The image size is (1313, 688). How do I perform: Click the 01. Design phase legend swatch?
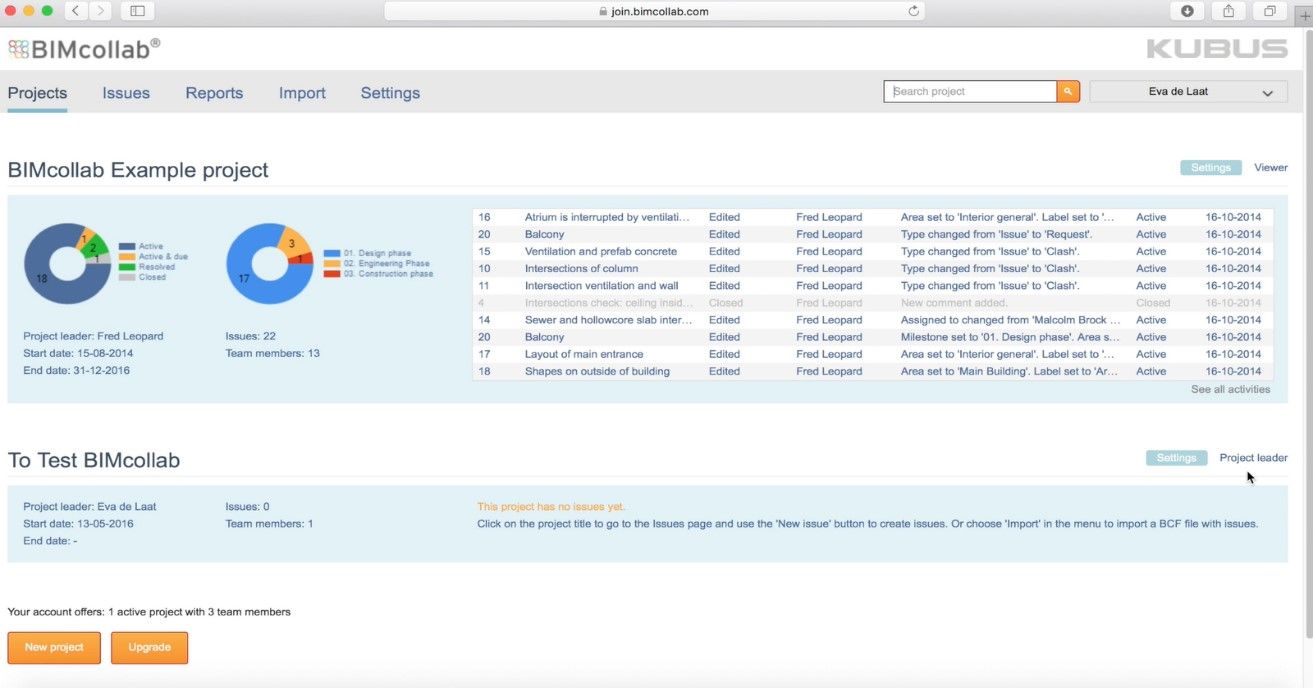(x=332, y=253)
